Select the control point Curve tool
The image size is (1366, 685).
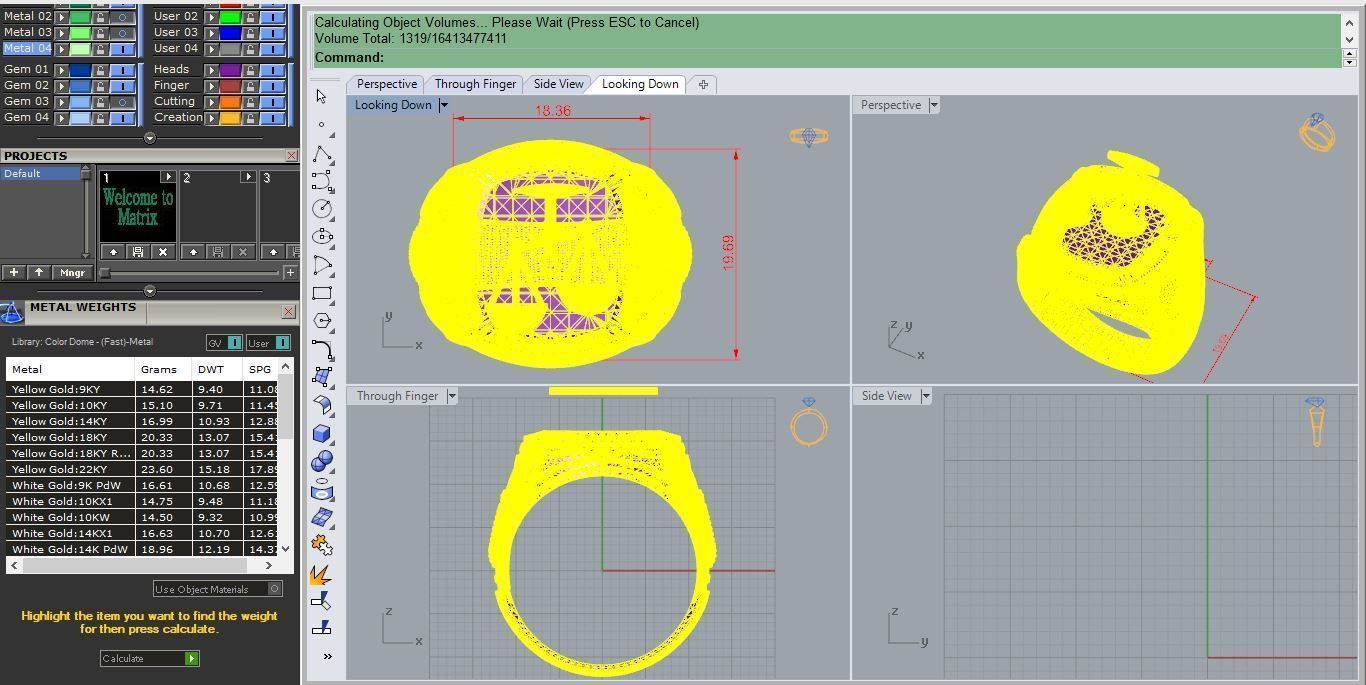[322, 181]
